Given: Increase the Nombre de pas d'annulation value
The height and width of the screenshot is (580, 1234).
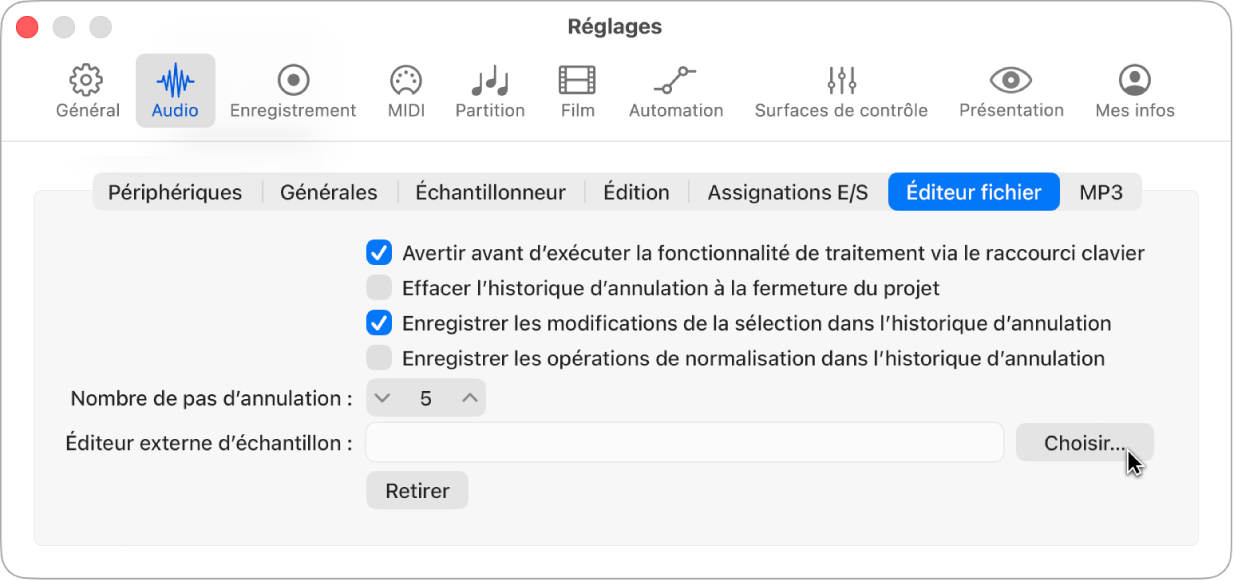Looking at the screenshot, I should point(469,397).
